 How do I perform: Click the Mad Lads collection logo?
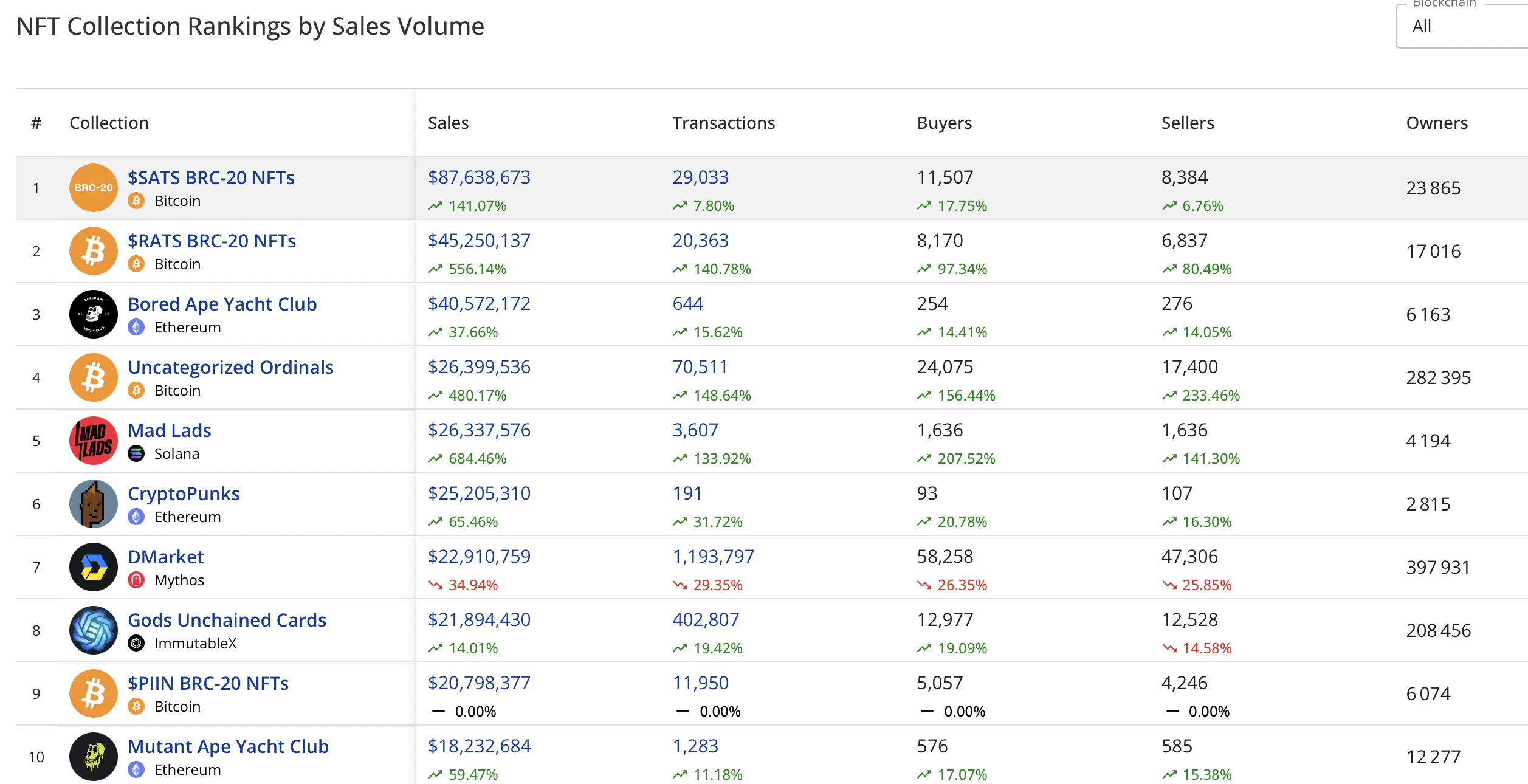(93, 441)
